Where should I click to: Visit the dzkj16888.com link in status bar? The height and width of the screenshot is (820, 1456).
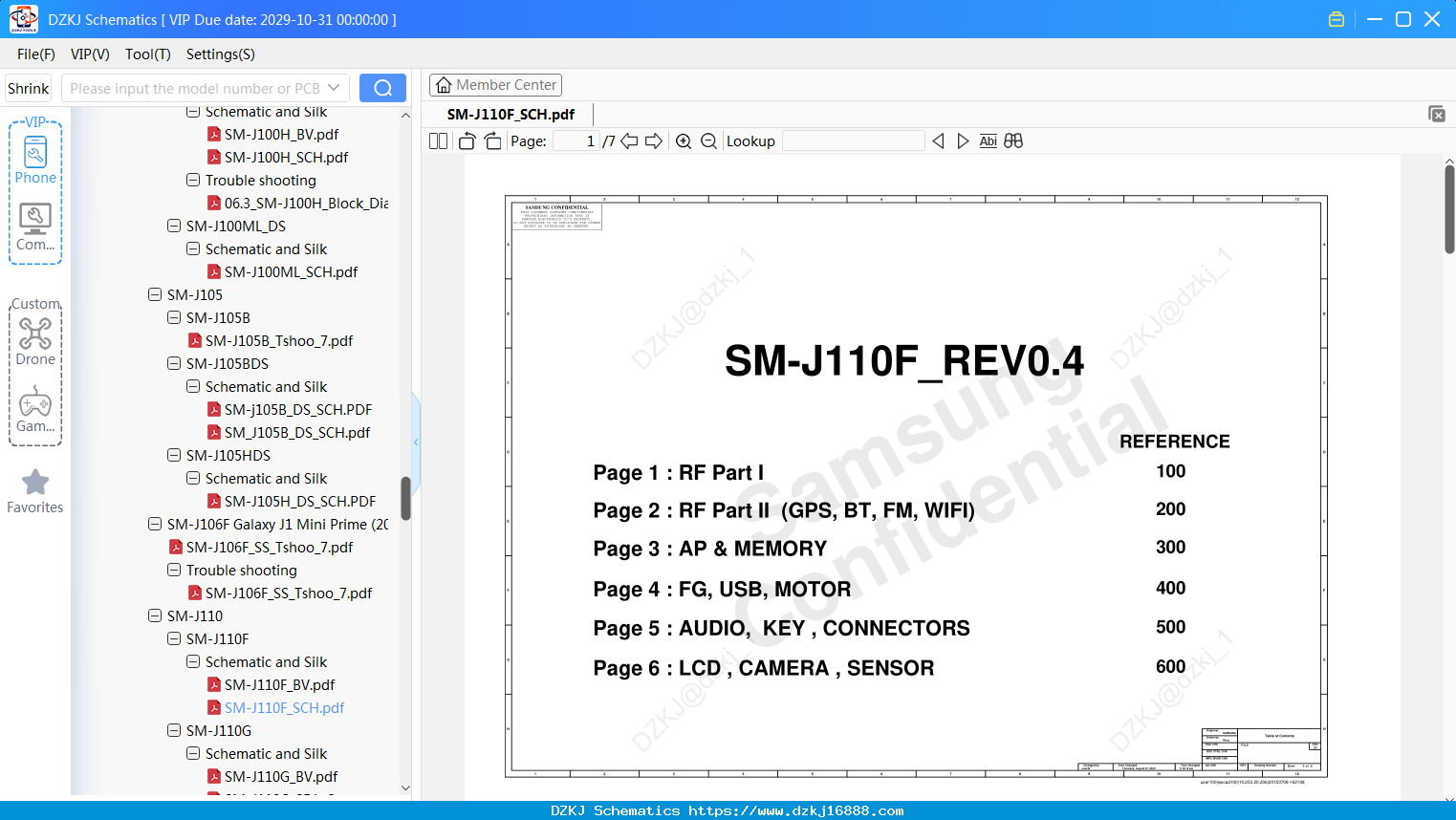pos(795,810)
